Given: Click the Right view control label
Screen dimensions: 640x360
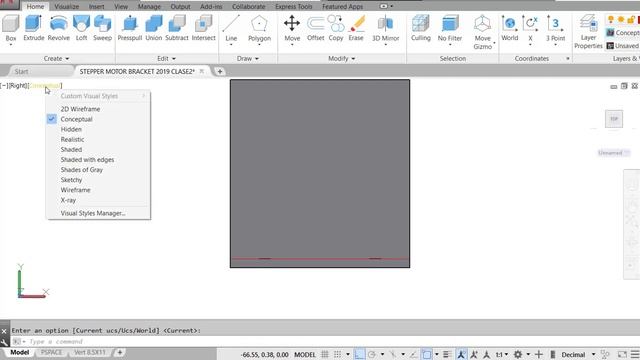Looking at the screenshot, I should click(x=18, y=85).
